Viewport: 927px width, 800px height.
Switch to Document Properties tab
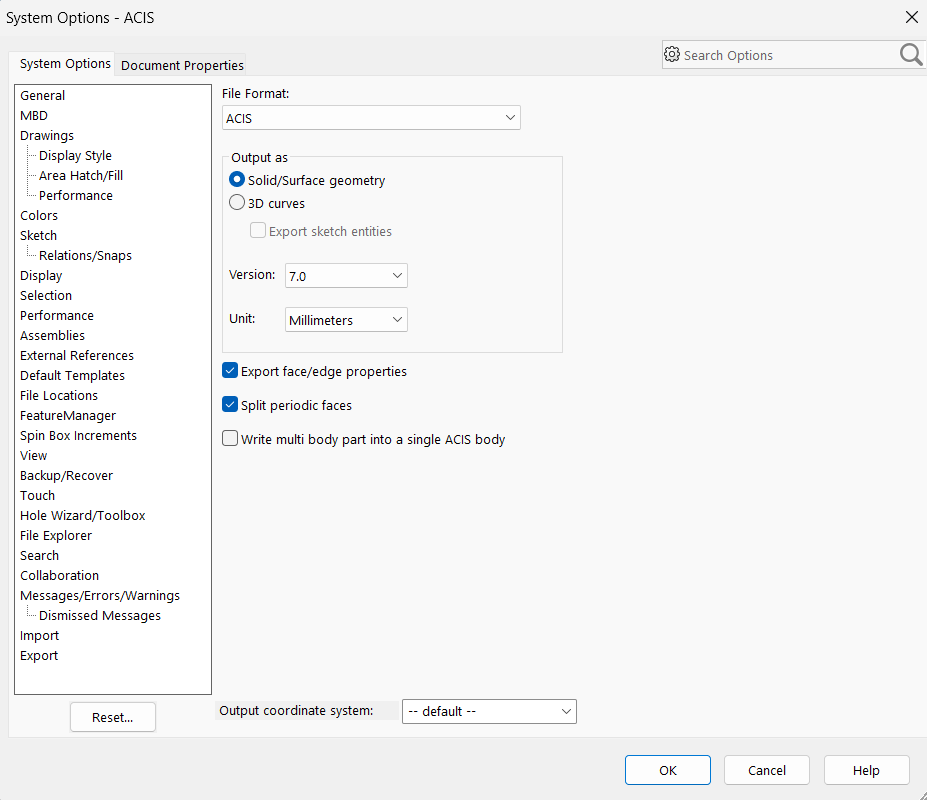(182, 65)
